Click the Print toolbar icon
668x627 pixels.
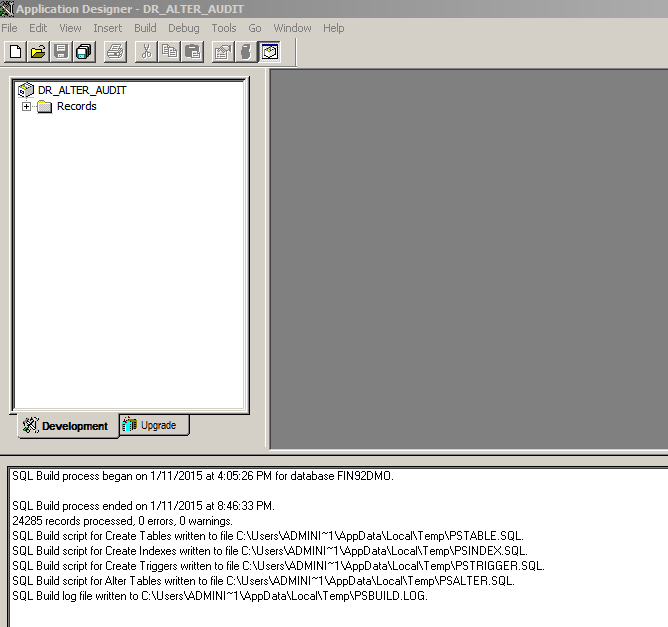click(115, 52)
